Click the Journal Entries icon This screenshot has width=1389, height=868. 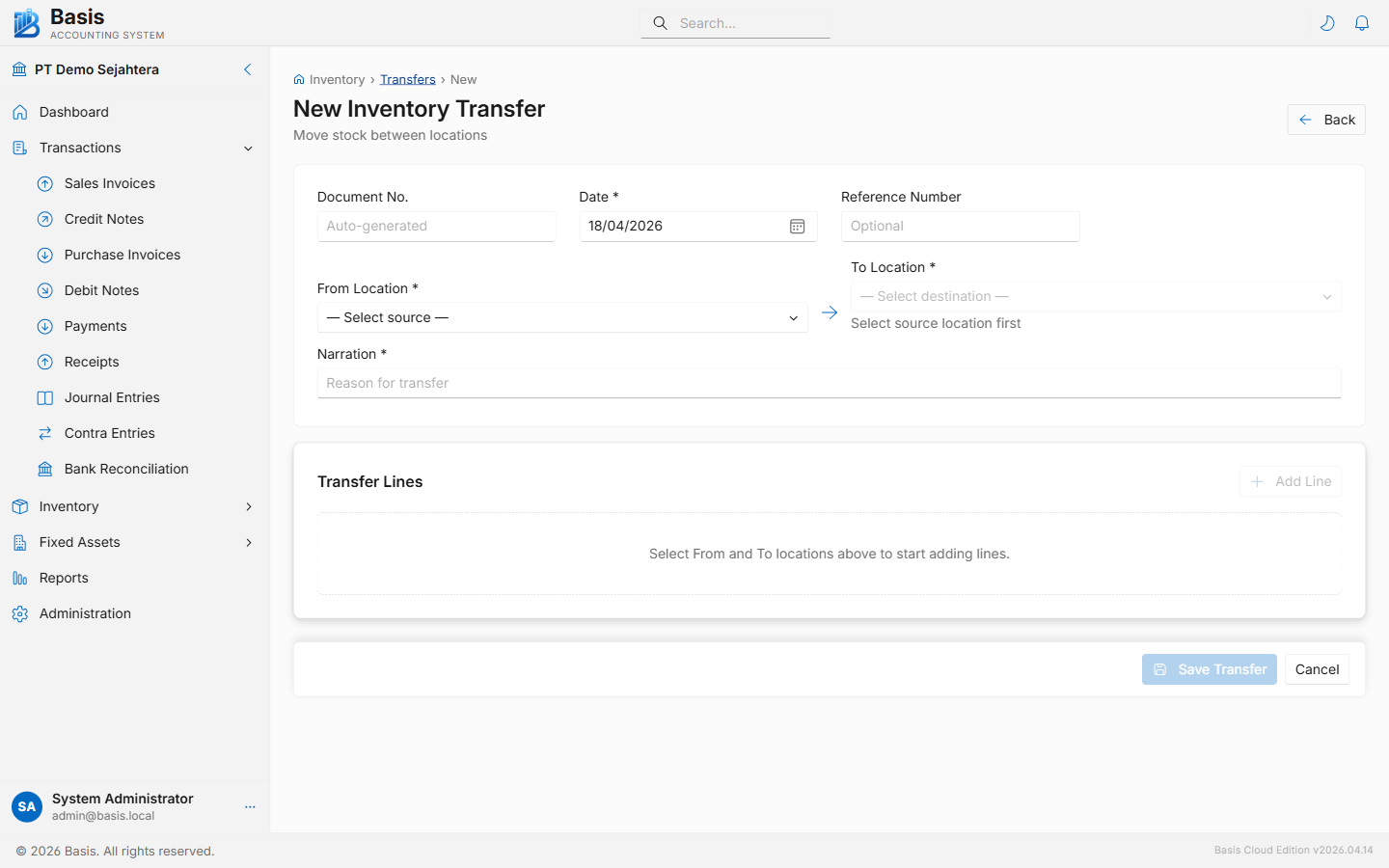pyautogui.click(x=44, y=397)
